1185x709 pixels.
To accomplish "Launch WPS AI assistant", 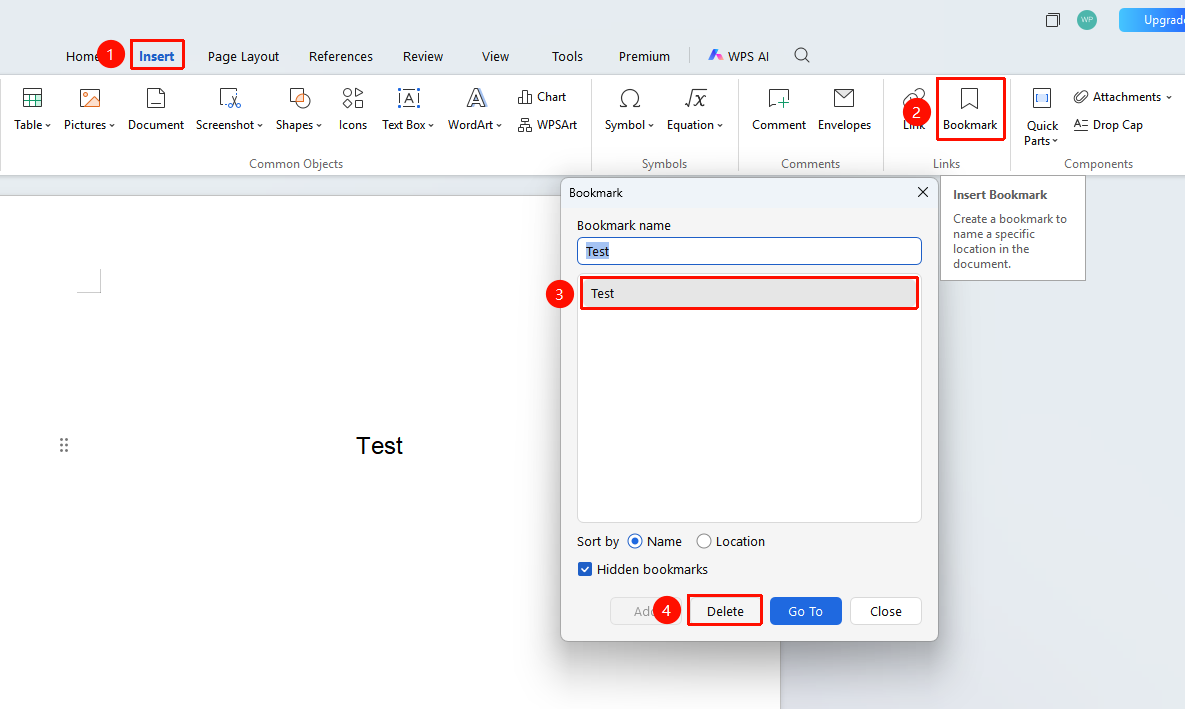I will 738,56.
